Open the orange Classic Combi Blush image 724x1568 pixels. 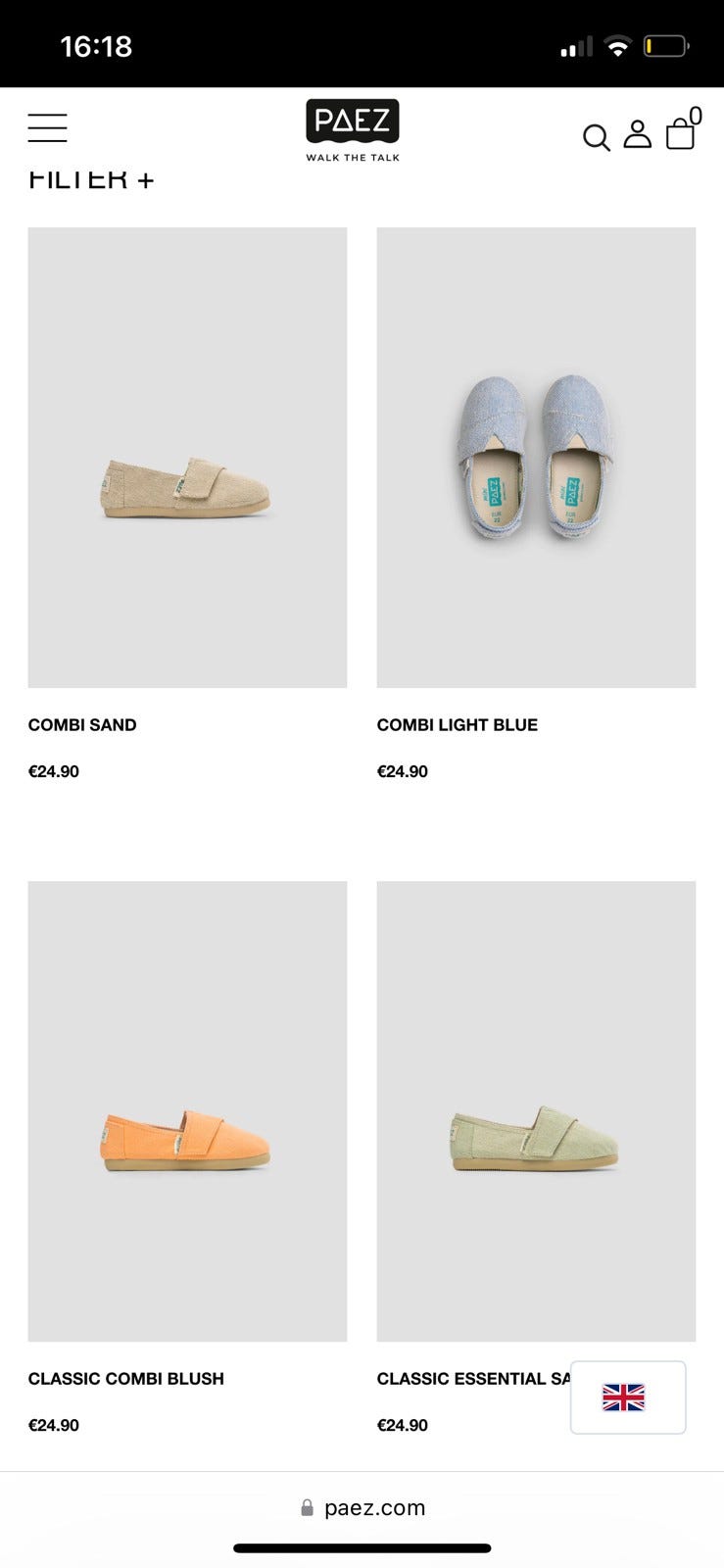(x=187, y=1111)
